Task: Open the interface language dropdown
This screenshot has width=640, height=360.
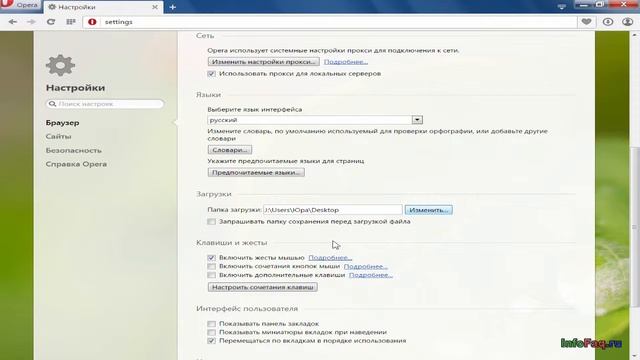Action: [x=315, y=120]
